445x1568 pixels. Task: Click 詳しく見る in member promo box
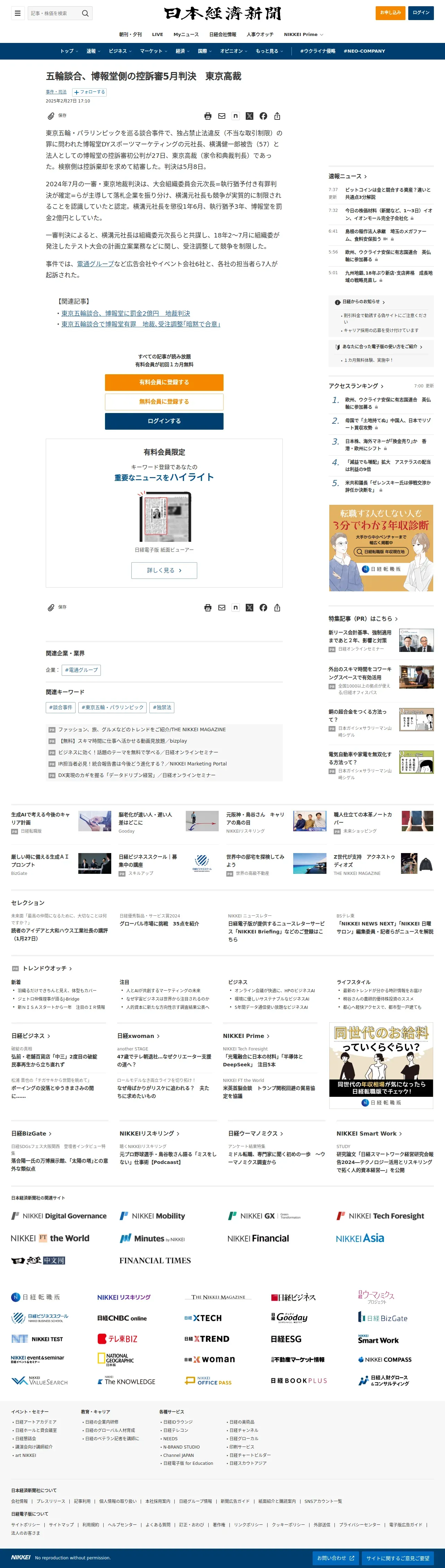pos(164,570)
